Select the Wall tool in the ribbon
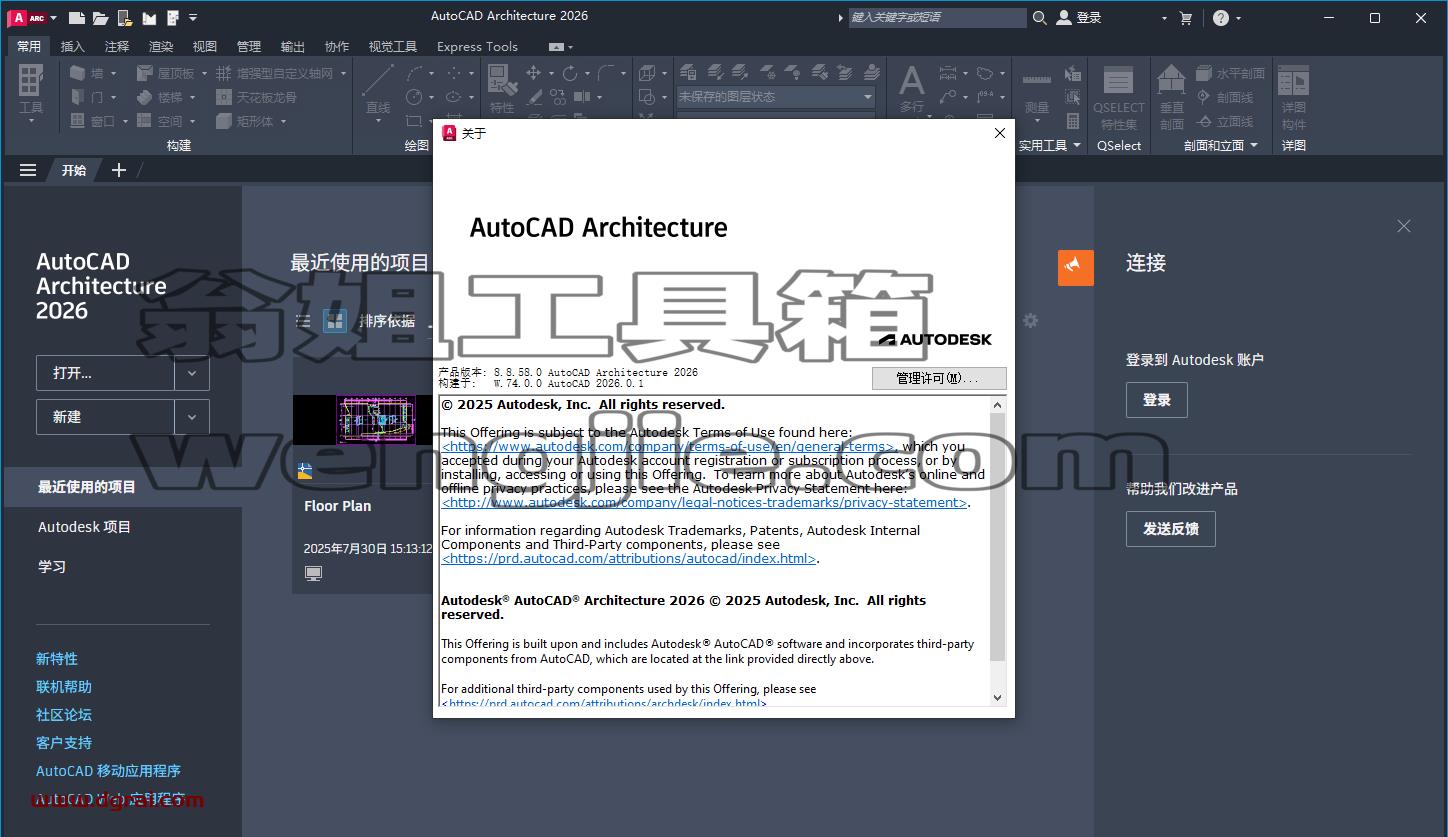1448x837 pixels. coord(87,73)
